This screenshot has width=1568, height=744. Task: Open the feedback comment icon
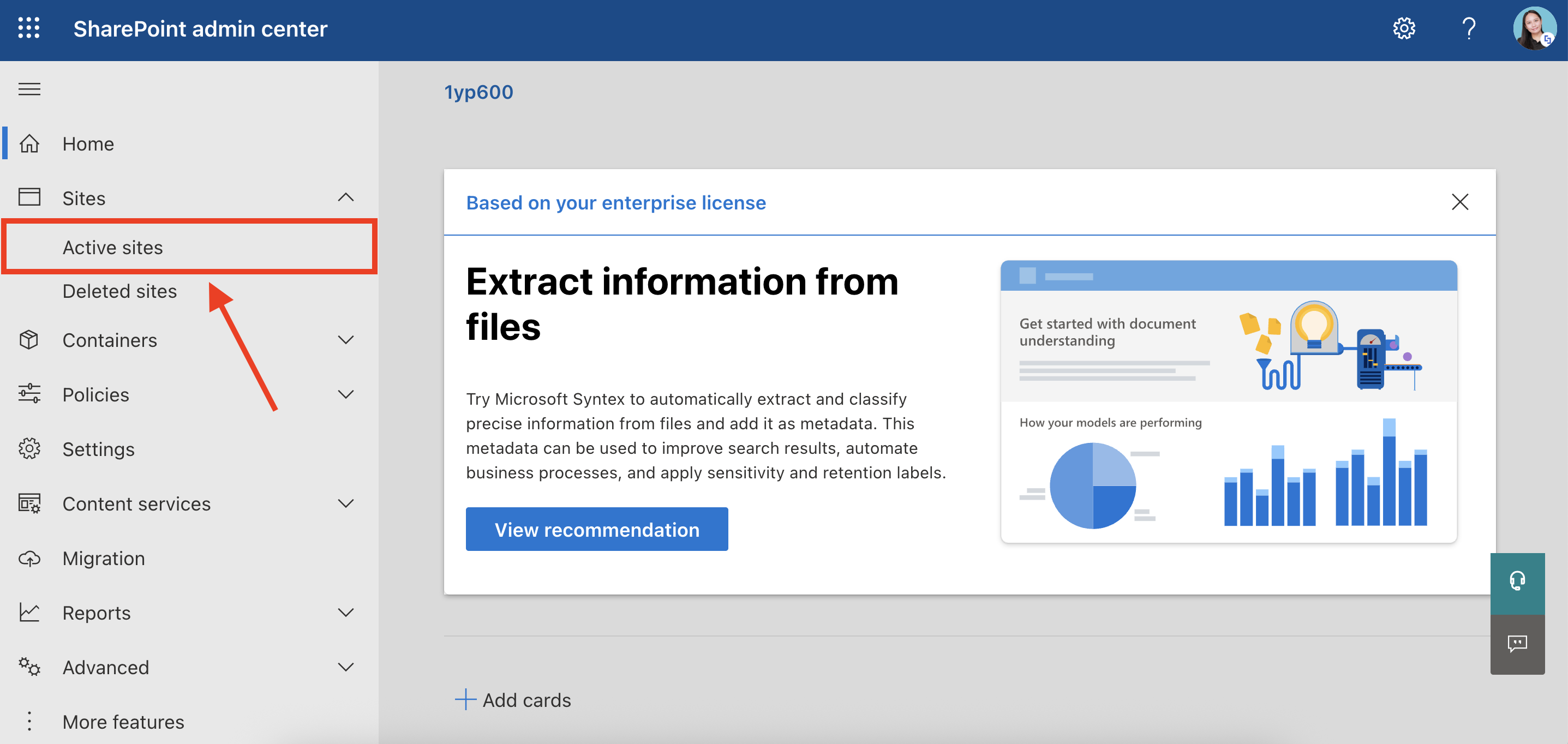1517,644
